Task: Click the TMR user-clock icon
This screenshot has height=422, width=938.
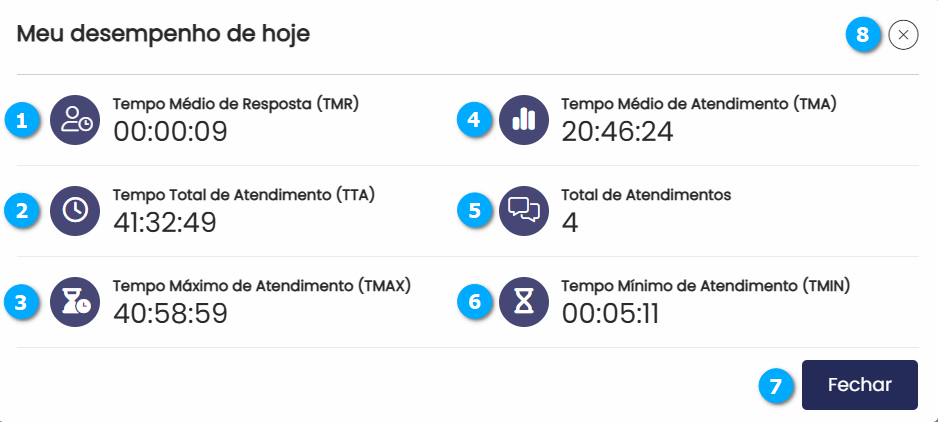Action: click(75, 120)
